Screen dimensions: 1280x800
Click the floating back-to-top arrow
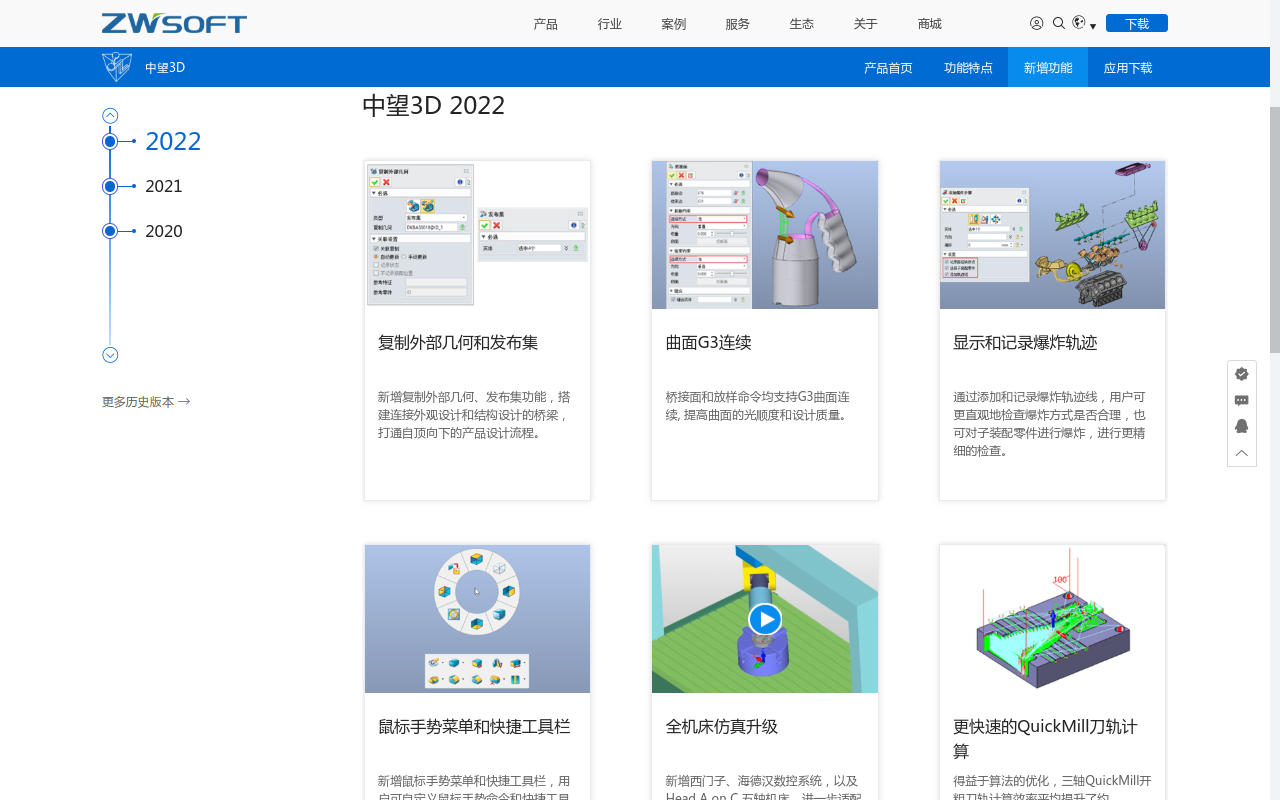point(1242,453)
